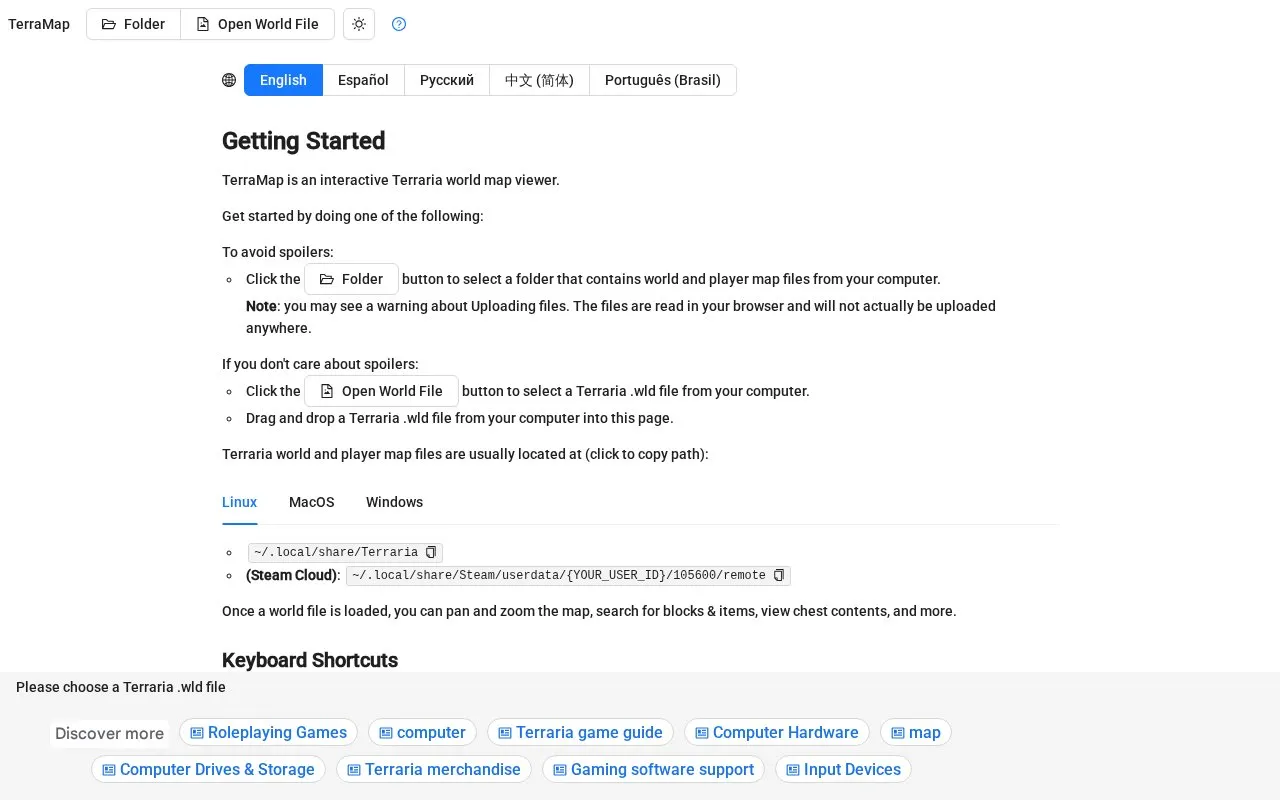Click 'Please choose a Terraria .wld file' status
1280x800 pixels.
point(121,687)
